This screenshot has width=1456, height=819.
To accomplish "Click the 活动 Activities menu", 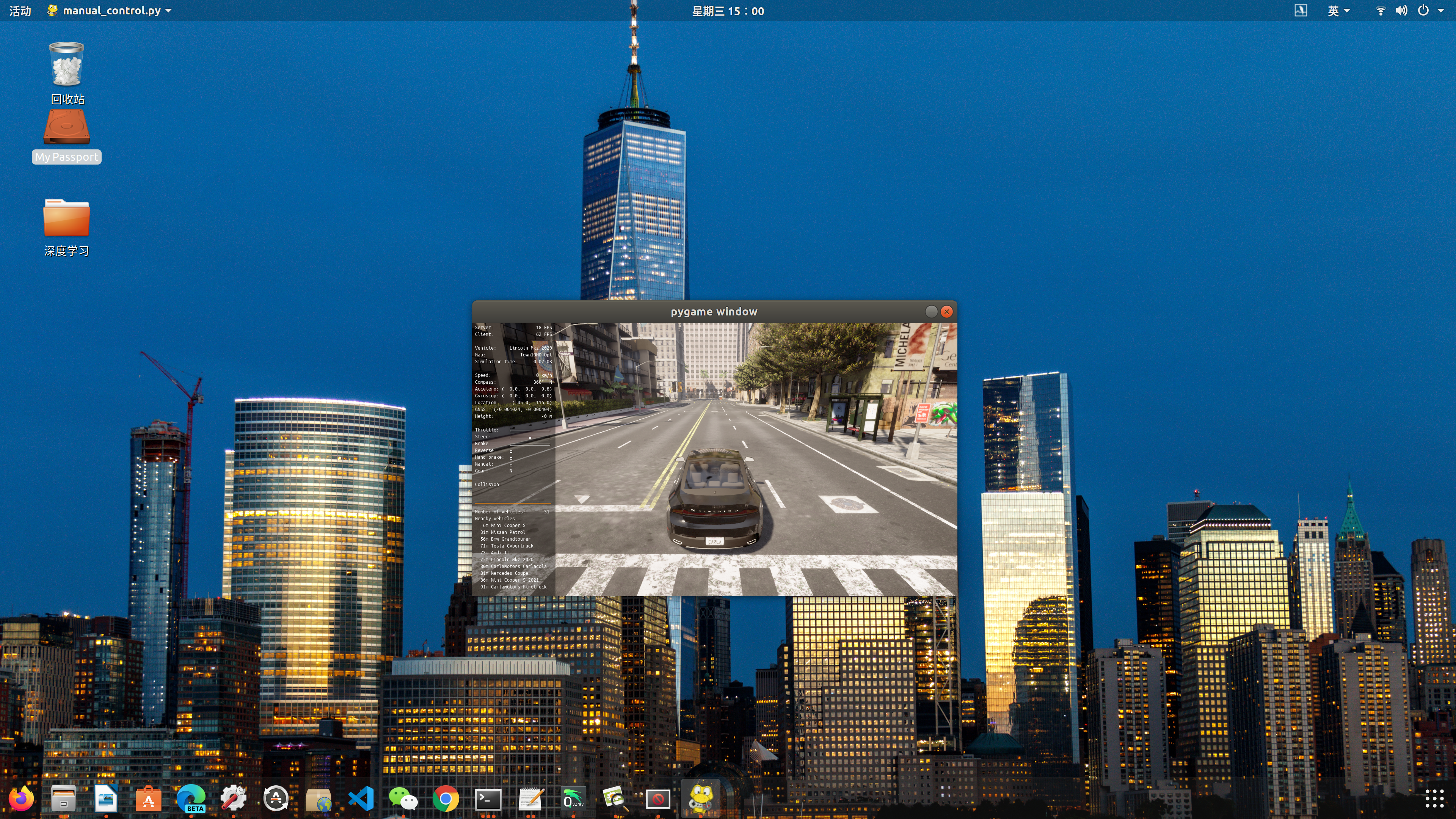I will (x=20, y=11).
